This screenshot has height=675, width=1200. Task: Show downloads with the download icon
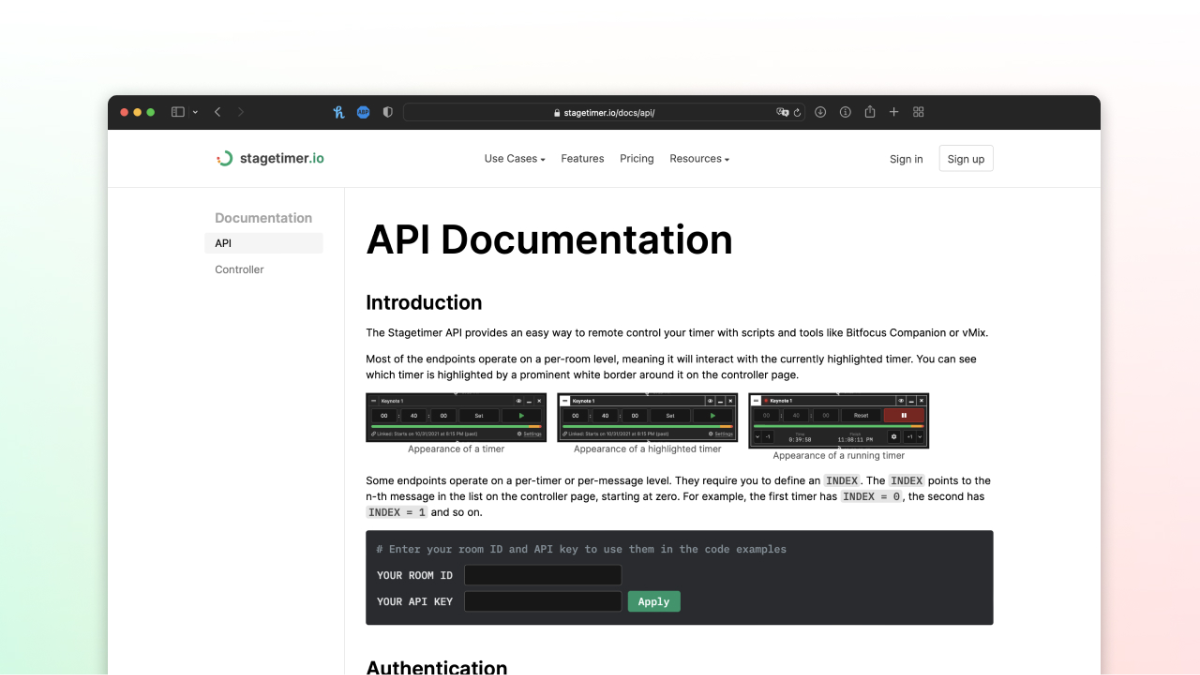pos(820,112)
